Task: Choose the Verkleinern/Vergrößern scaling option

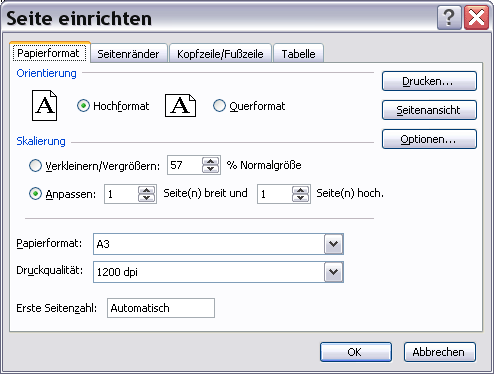Action: click(x=35, y=166)
